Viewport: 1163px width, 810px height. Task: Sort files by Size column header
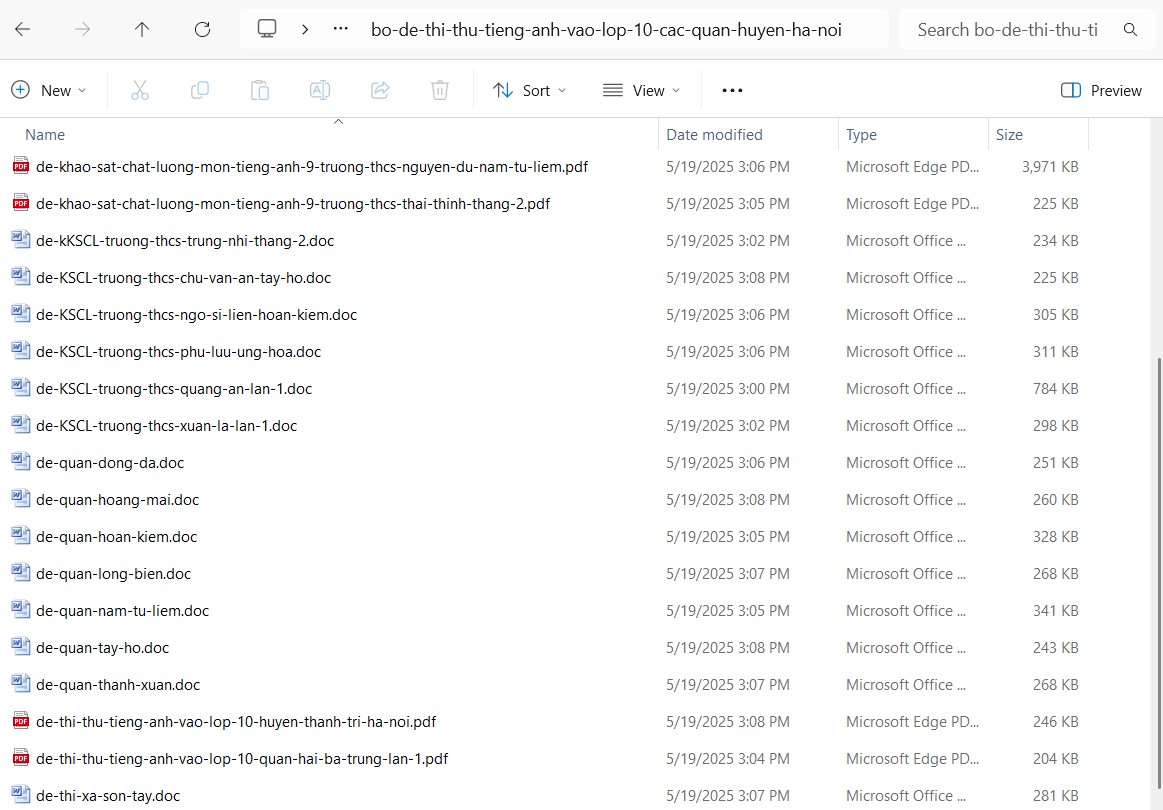(x=1009, y=135)
